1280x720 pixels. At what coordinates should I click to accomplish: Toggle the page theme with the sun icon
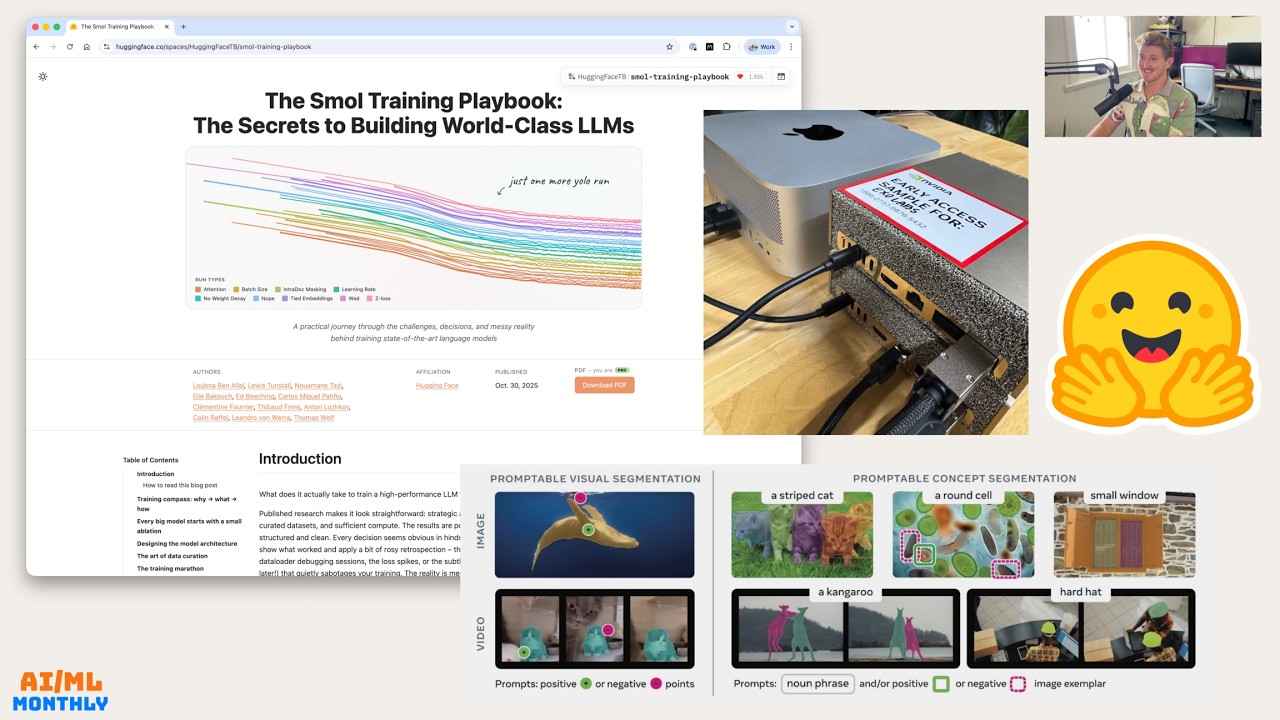coord(43,76)
